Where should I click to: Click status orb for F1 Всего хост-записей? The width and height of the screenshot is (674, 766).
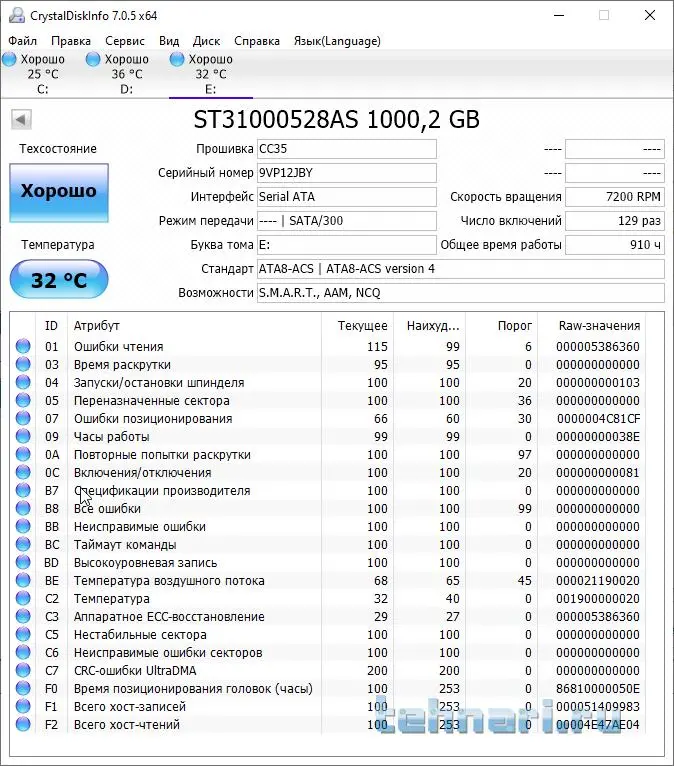(x=23, y=706)
